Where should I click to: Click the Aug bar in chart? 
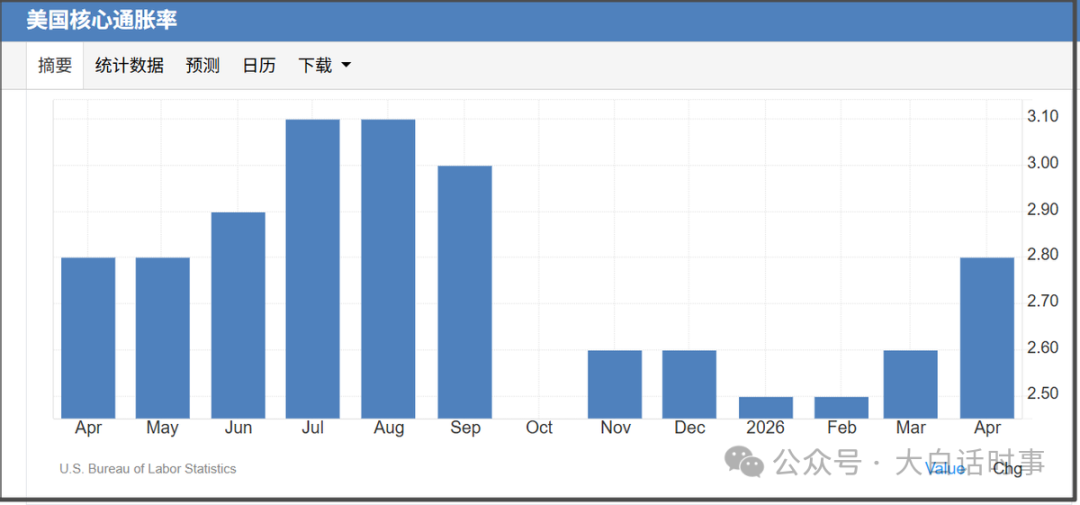coord(388,269)
